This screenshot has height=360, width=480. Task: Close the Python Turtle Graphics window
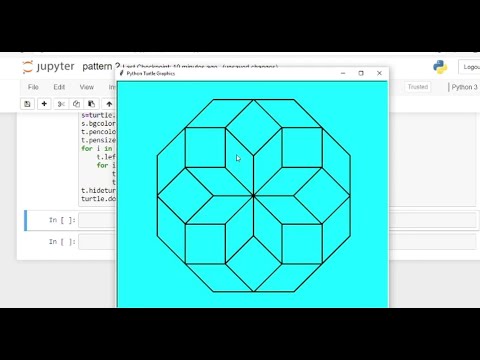pos(379,73)
